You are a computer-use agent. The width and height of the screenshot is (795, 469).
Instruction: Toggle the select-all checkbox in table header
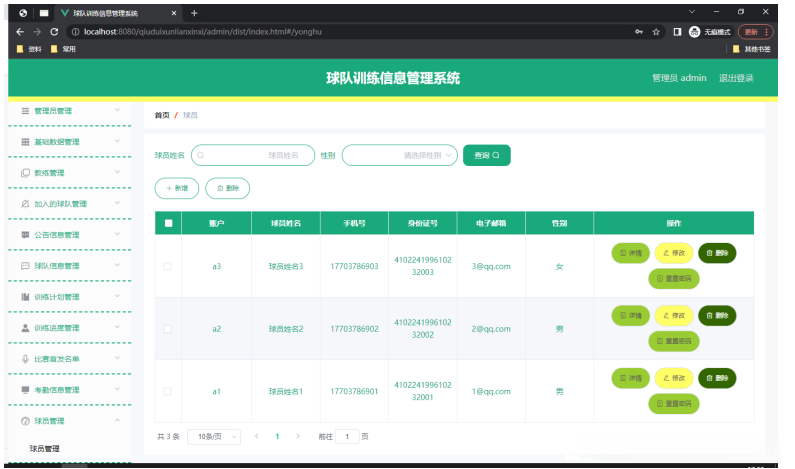pyautogui.click(x=168, y=223)
